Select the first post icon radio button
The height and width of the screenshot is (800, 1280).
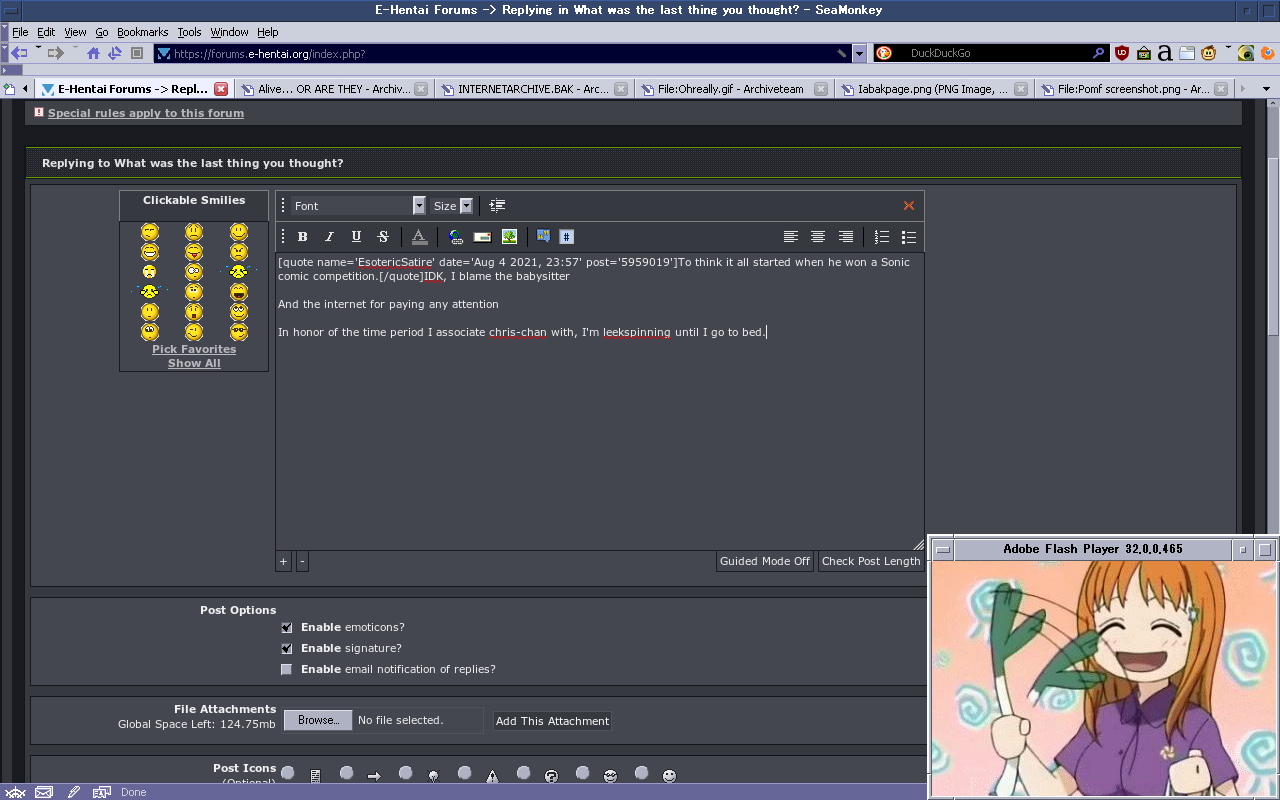coord(288,773)
